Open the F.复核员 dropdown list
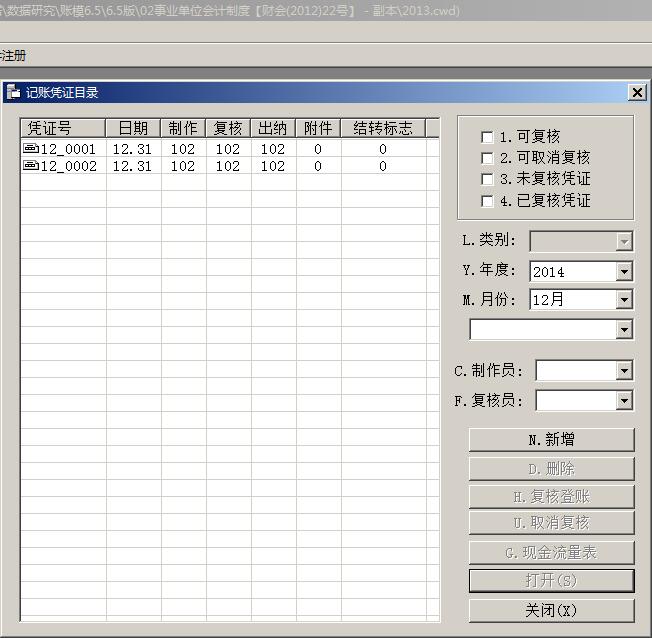The height and width of the screenshot is (638, 652). click(624, 401)
